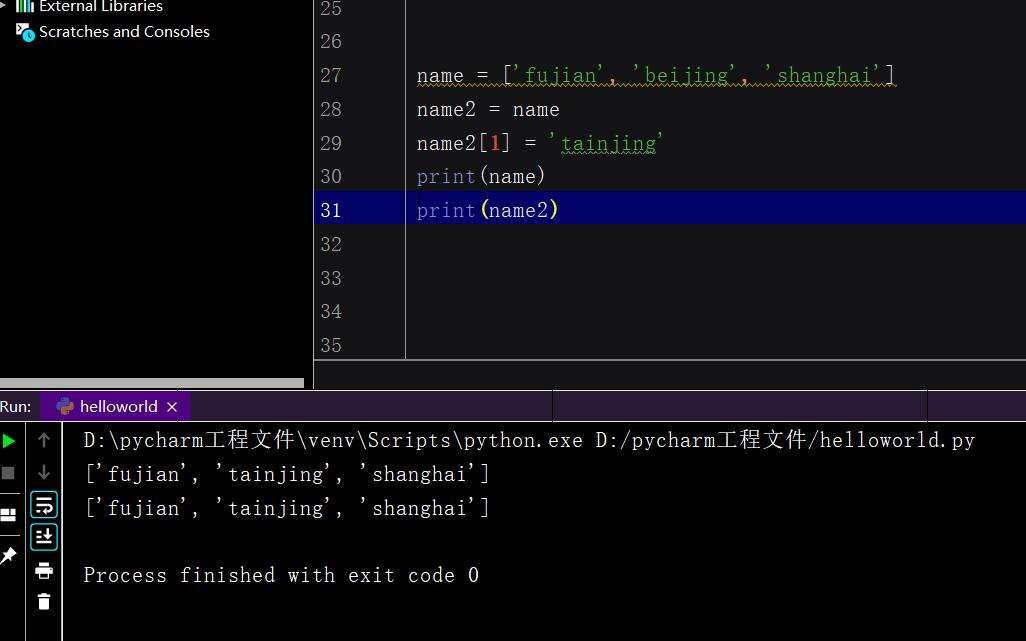Screen dimensions: 1026x641
Task: Click the Down the Stack Trace arrow
Action: click(x=43, y=471)
